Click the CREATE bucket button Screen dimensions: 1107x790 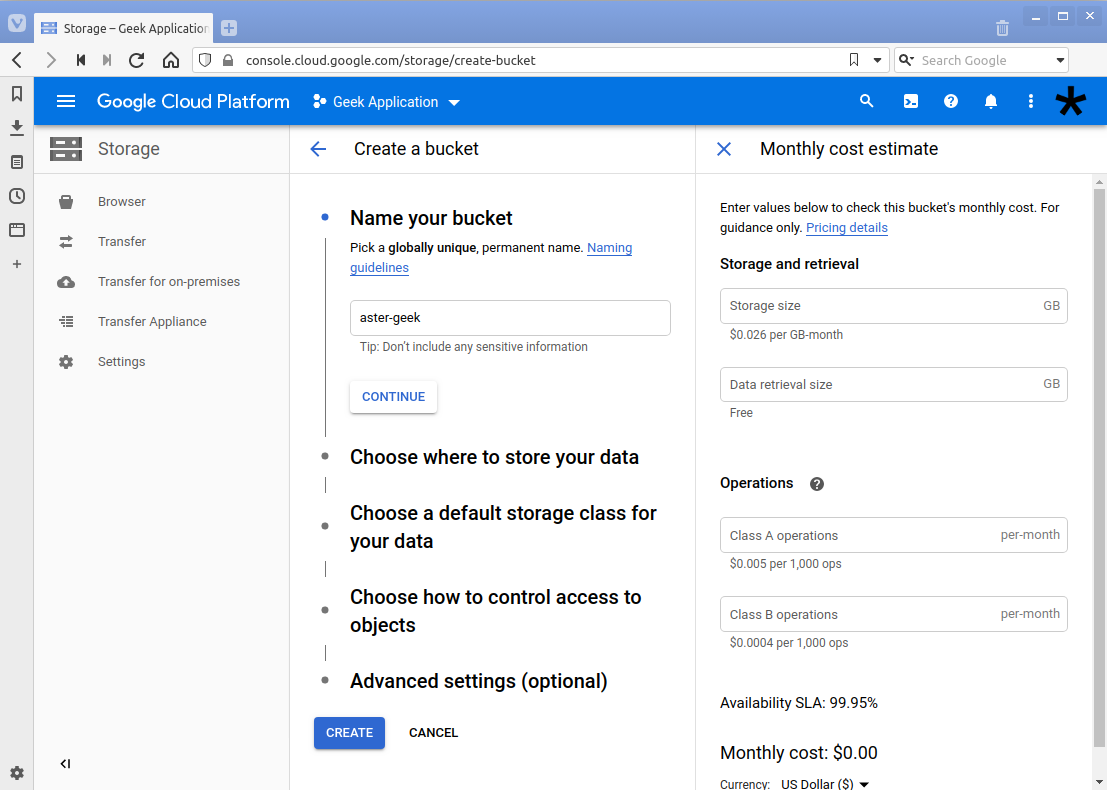coord(349,732)
